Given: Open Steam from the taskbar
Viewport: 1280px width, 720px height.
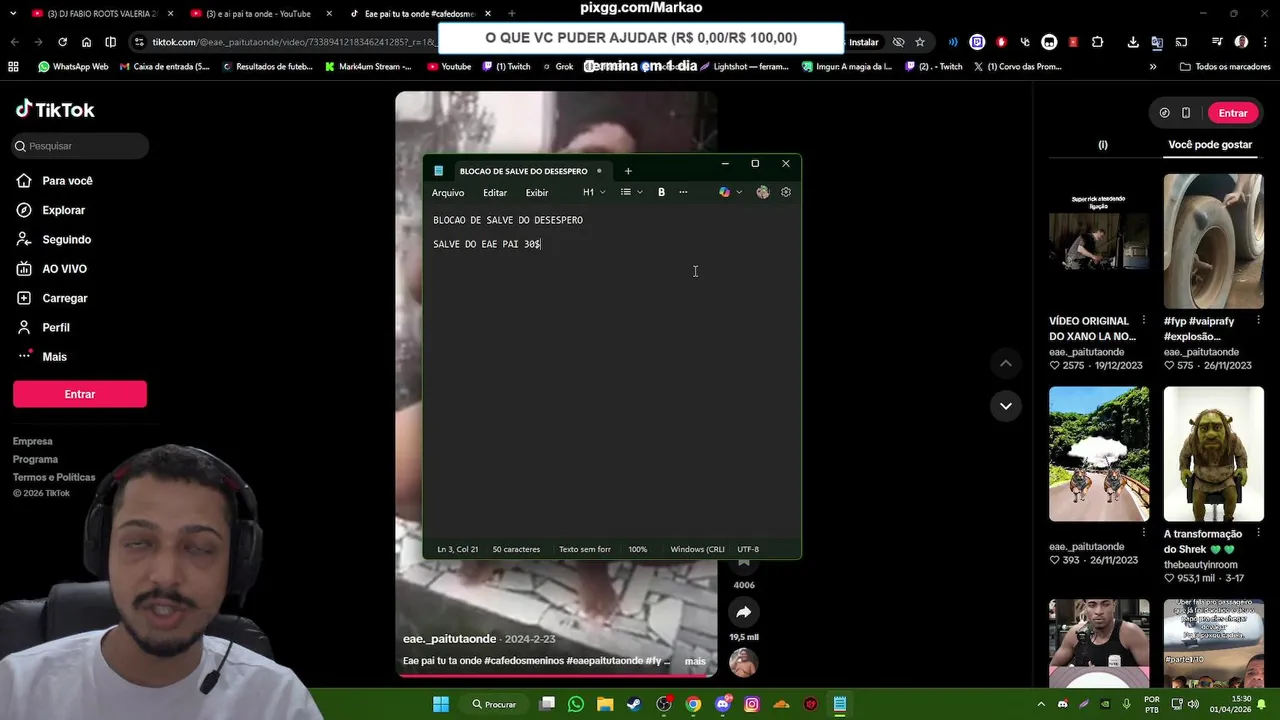Looking at the screenshot, I should [x=634, y=704].
